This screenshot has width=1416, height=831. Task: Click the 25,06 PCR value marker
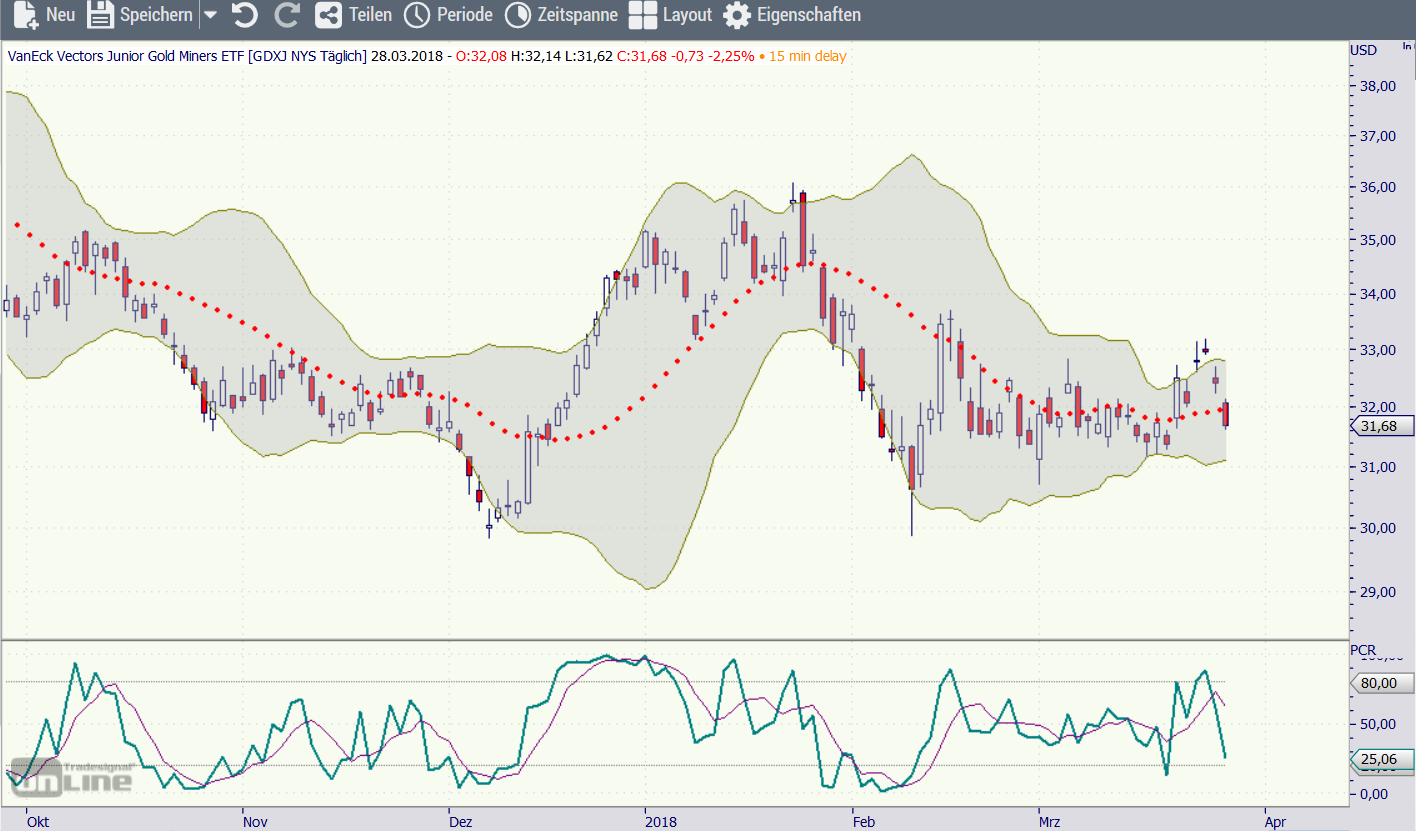(1385, 761)
